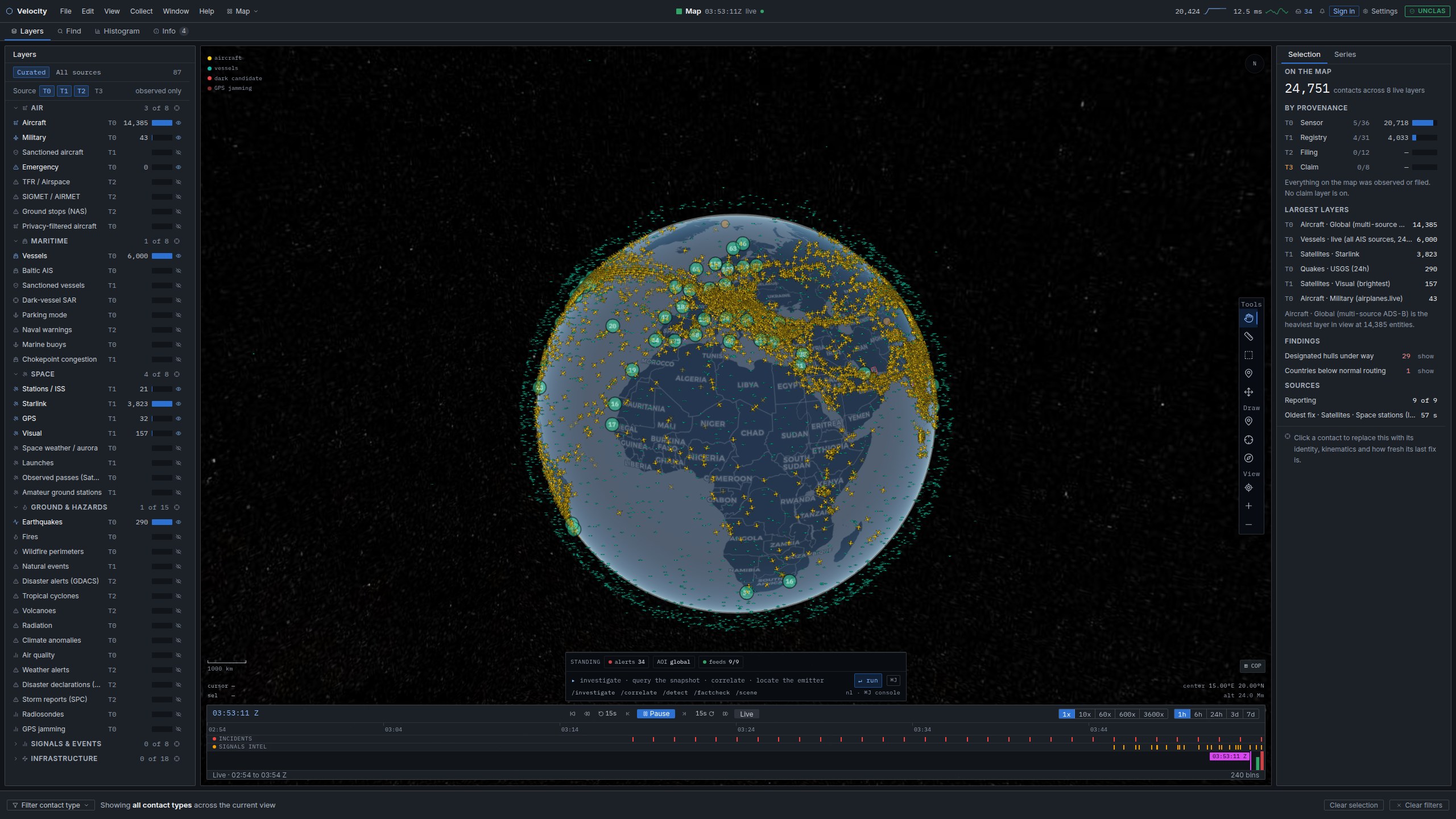Jump back 15s on the timeline
The width and height of the screenshot is (1456, 819).
pyautogui.click(x=607, y=714)
